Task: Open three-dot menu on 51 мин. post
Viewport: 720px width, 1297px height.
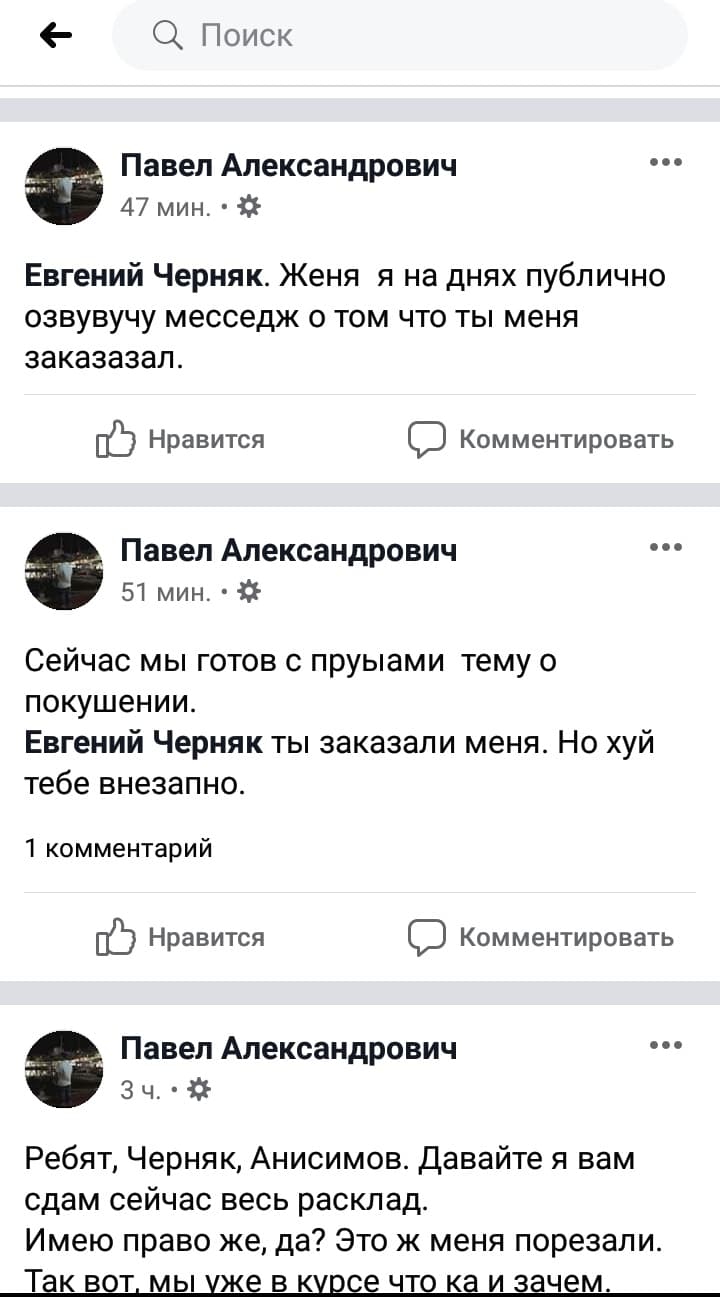Action: click(665, 547)
